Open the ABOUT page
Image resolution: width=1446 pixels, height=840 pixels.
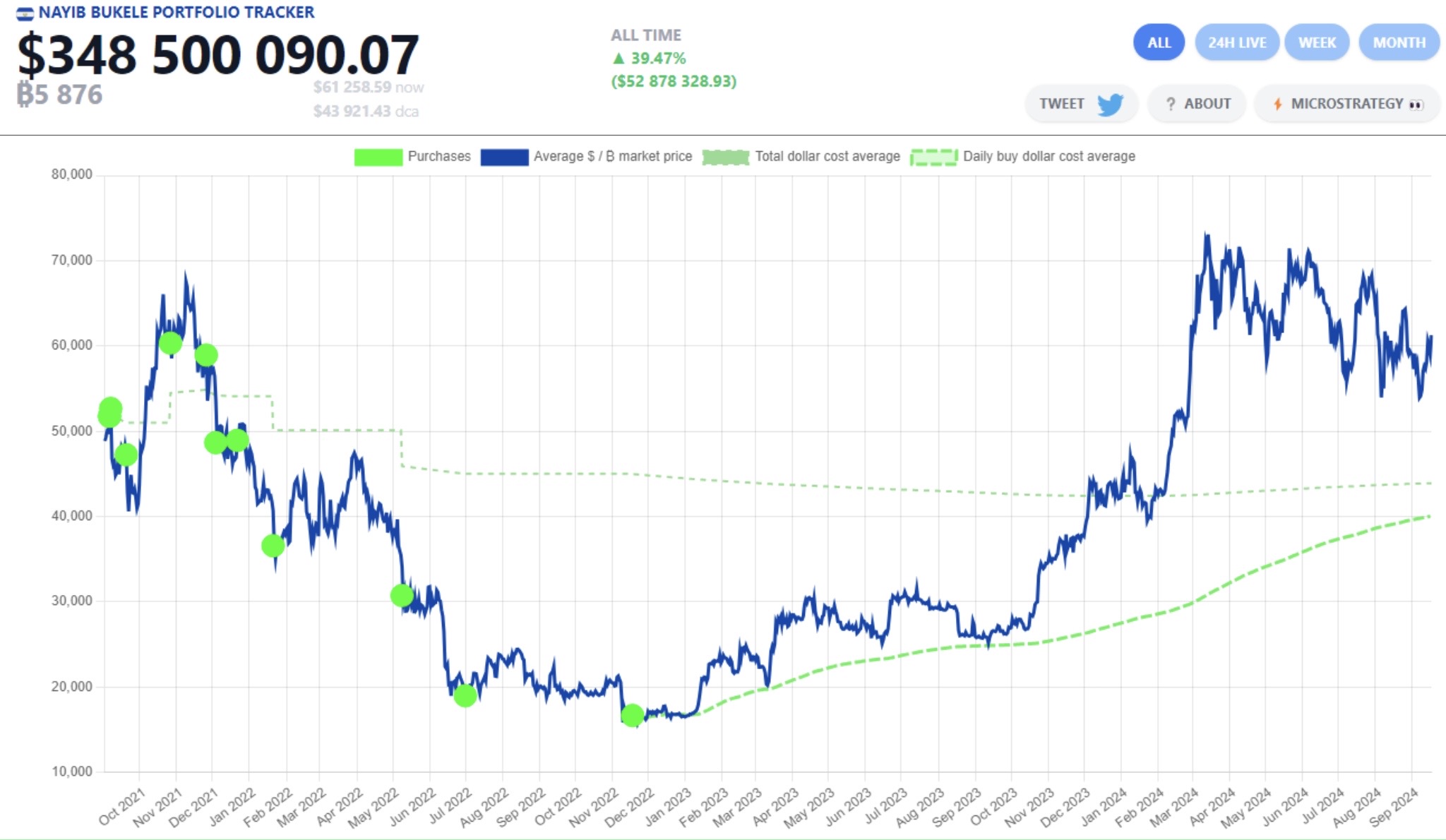(x=1197, y=104)
